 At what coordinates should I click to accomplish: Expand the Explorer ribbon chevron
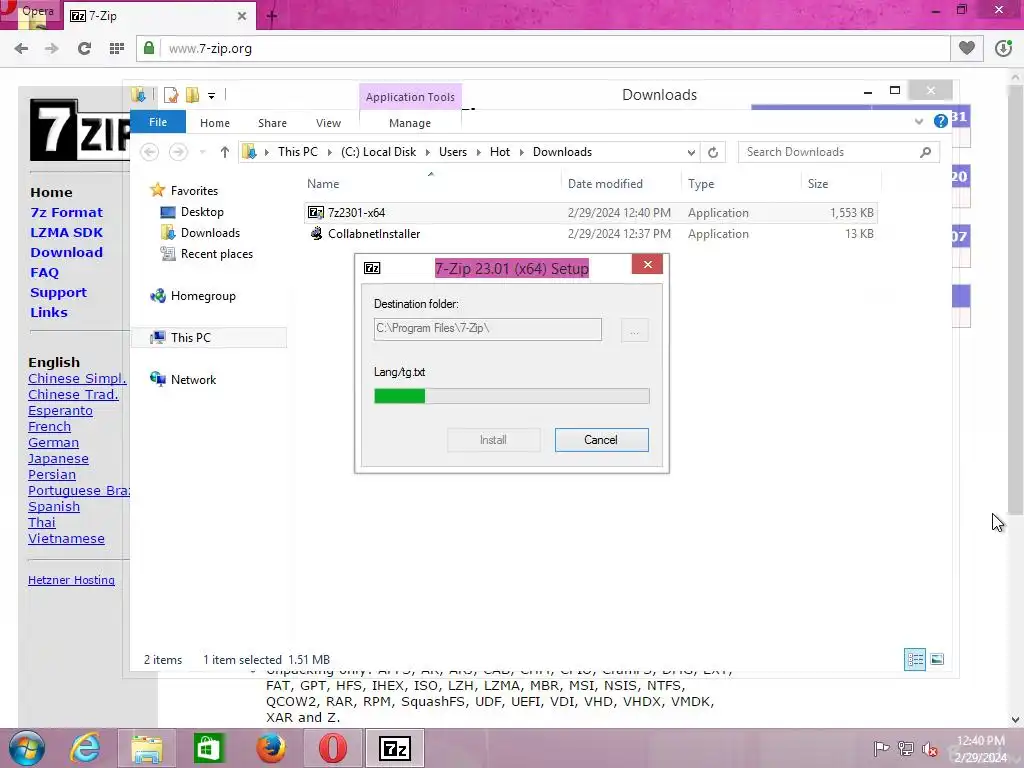919,121
